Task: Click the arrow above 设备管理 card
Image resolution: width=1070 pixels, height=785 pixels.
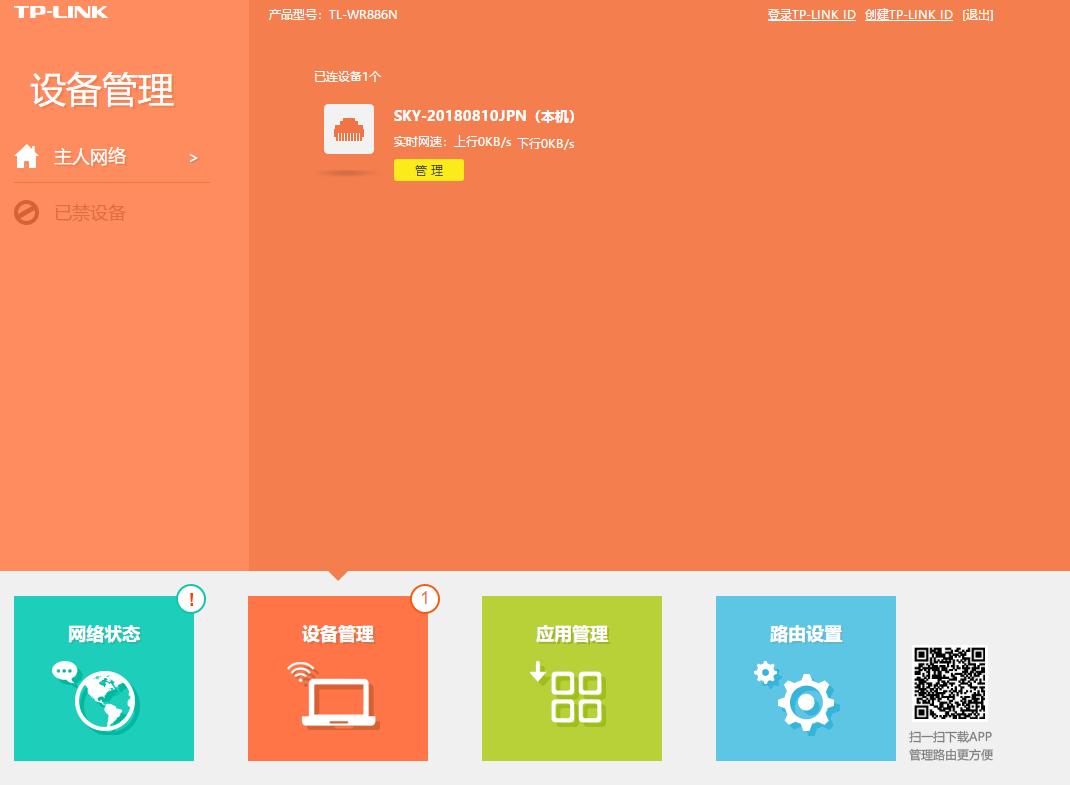Action: (337, 575)
